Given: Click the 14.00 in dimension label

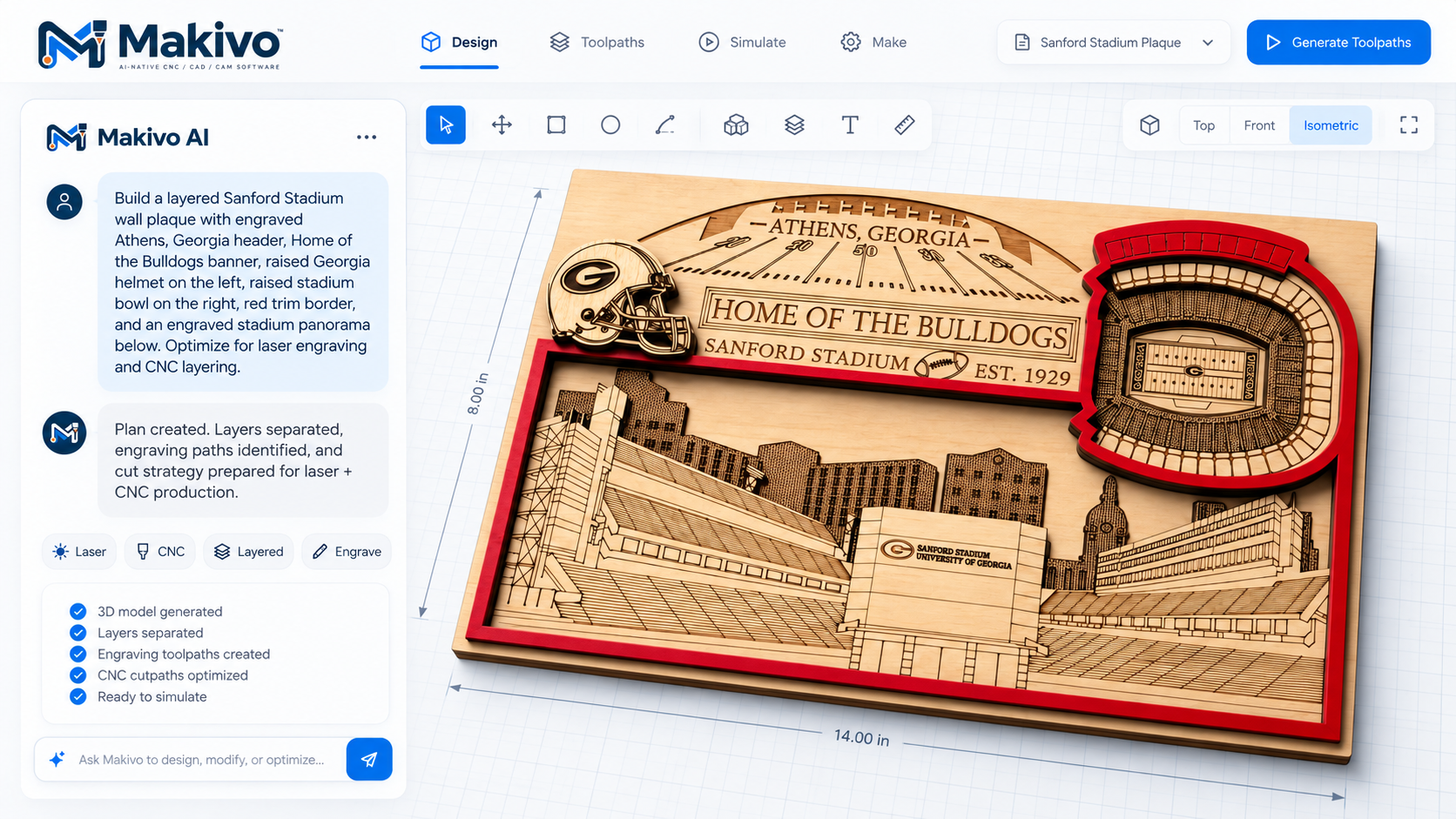Looking at the screenshot, I should coord(861,738).
